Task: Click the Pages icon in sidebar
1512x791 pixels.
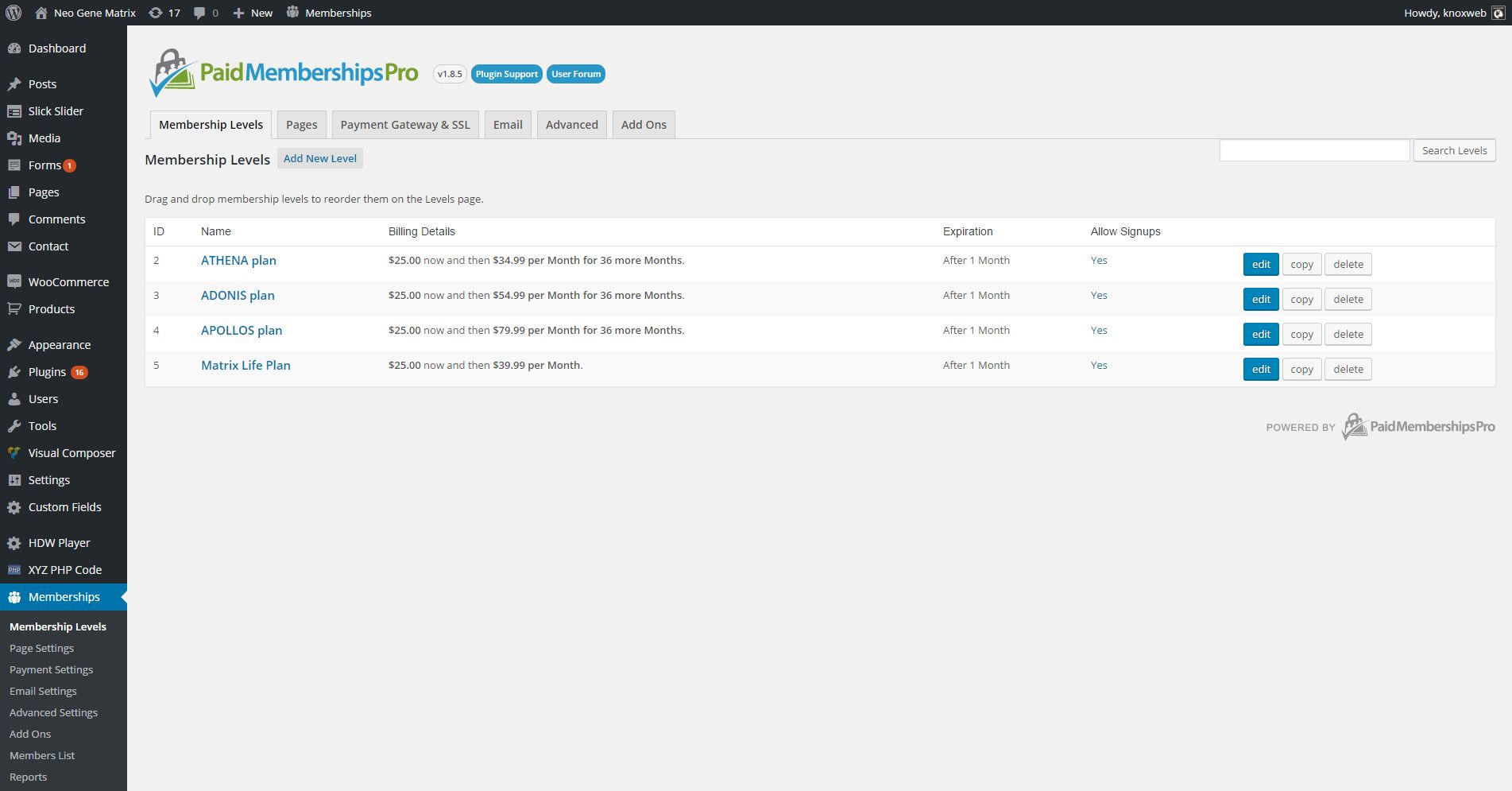Action: (x=14, y=192)
